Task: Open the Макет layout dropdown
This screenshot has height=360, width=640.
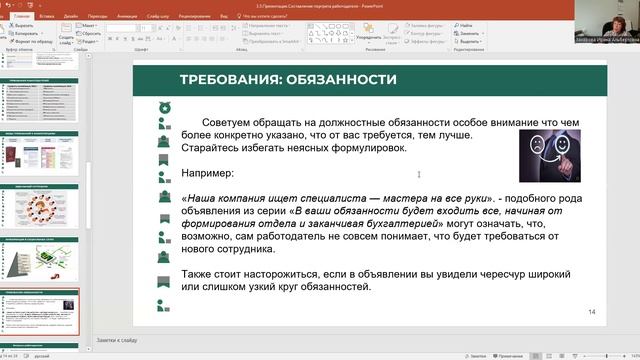Action: pyautogui.click(x=87, y=25)
